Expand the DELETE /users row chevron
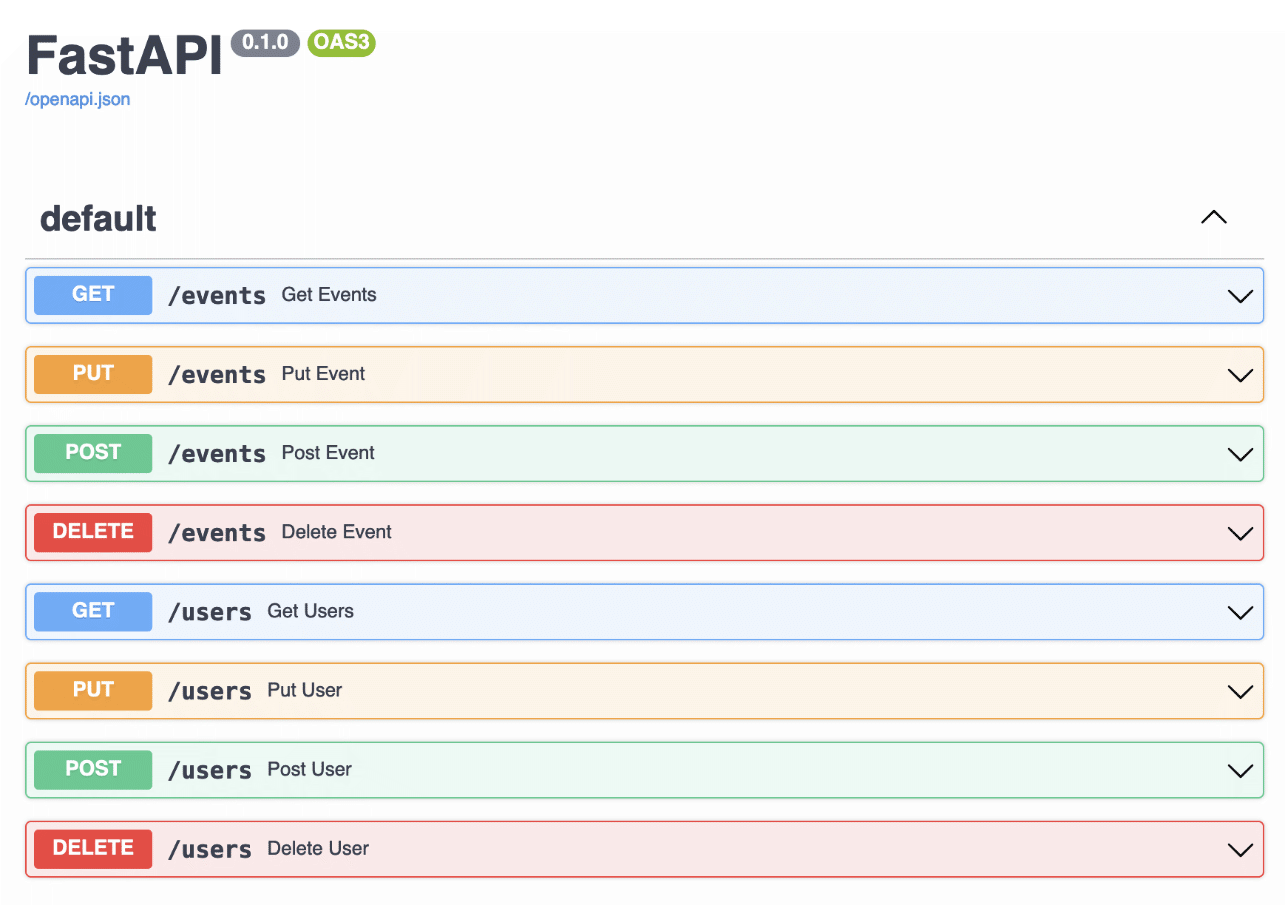 [1240, 849]
